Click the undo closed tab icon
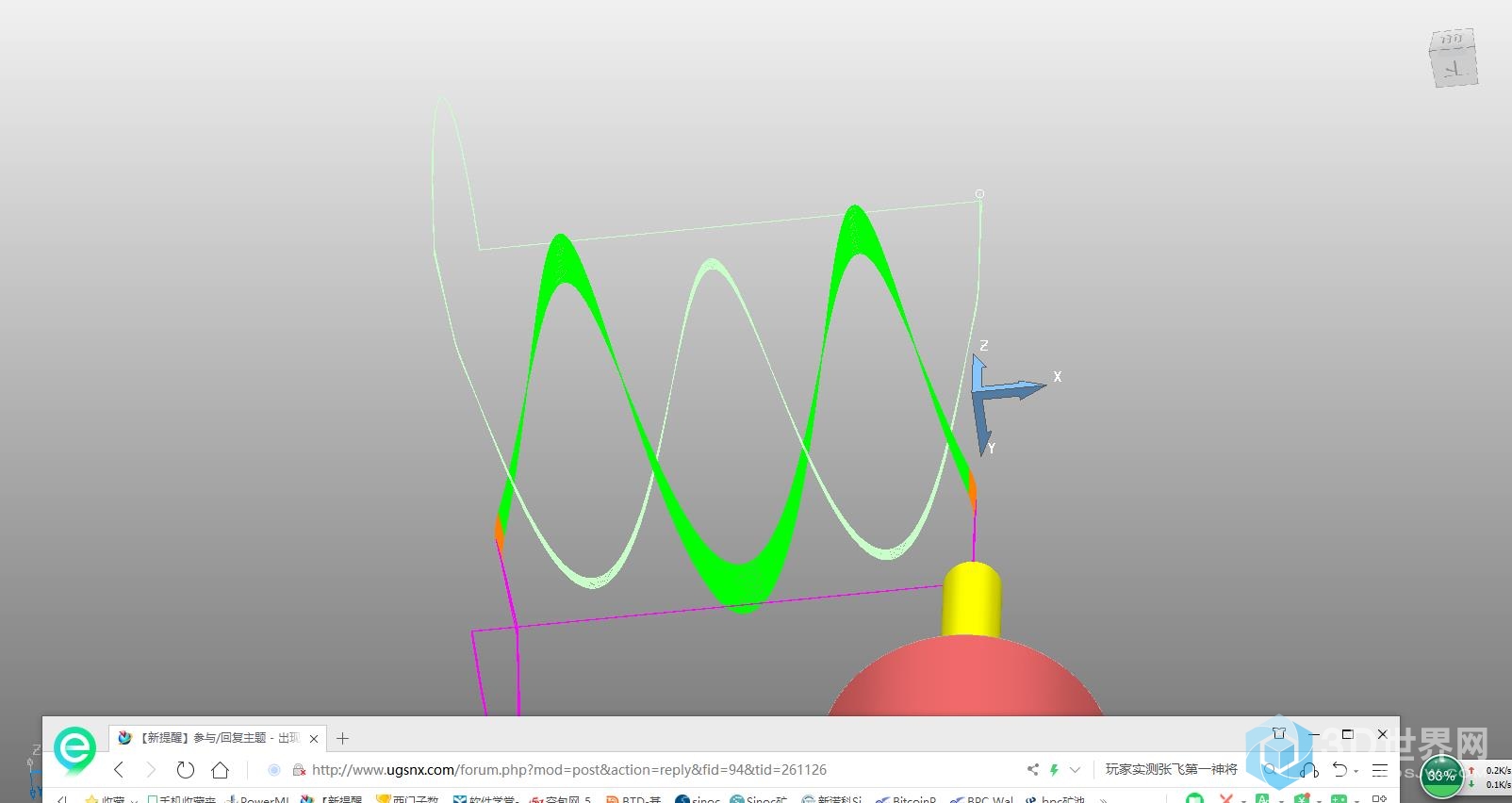The width and height of the screenshot is (1512, 803). click(1339, 770)
